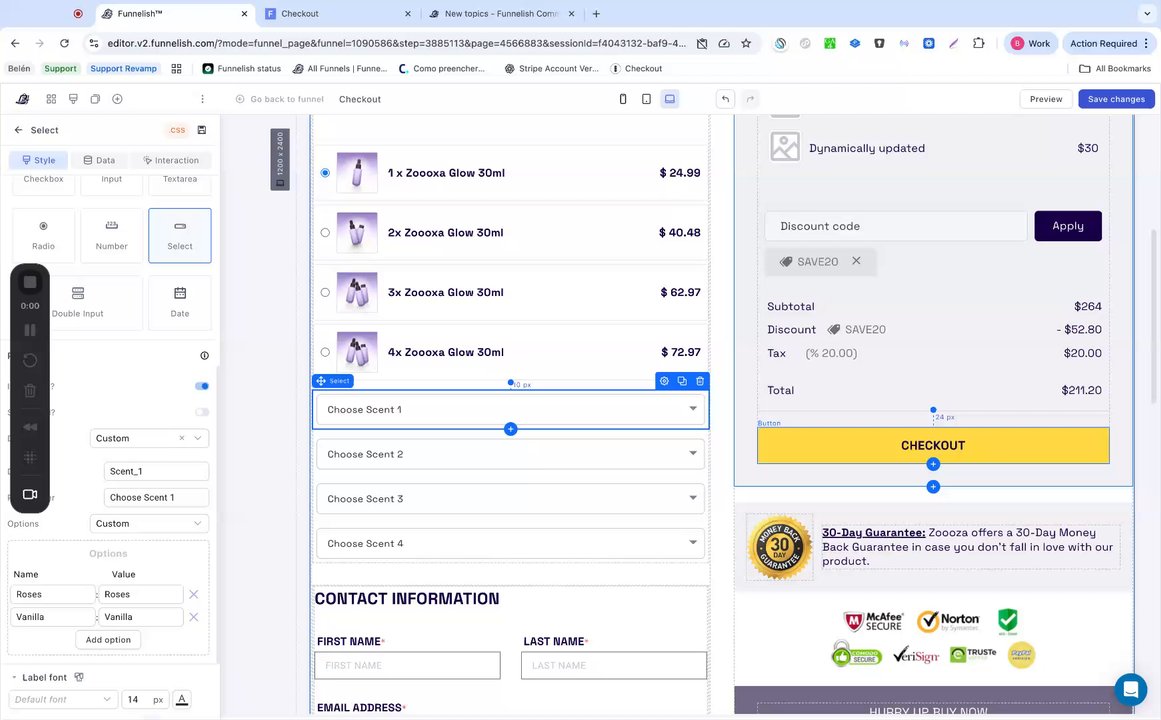Viewport: 1161px width, 720px height.
Task: Open the .css custom code badge
Action: click(177, 130)
